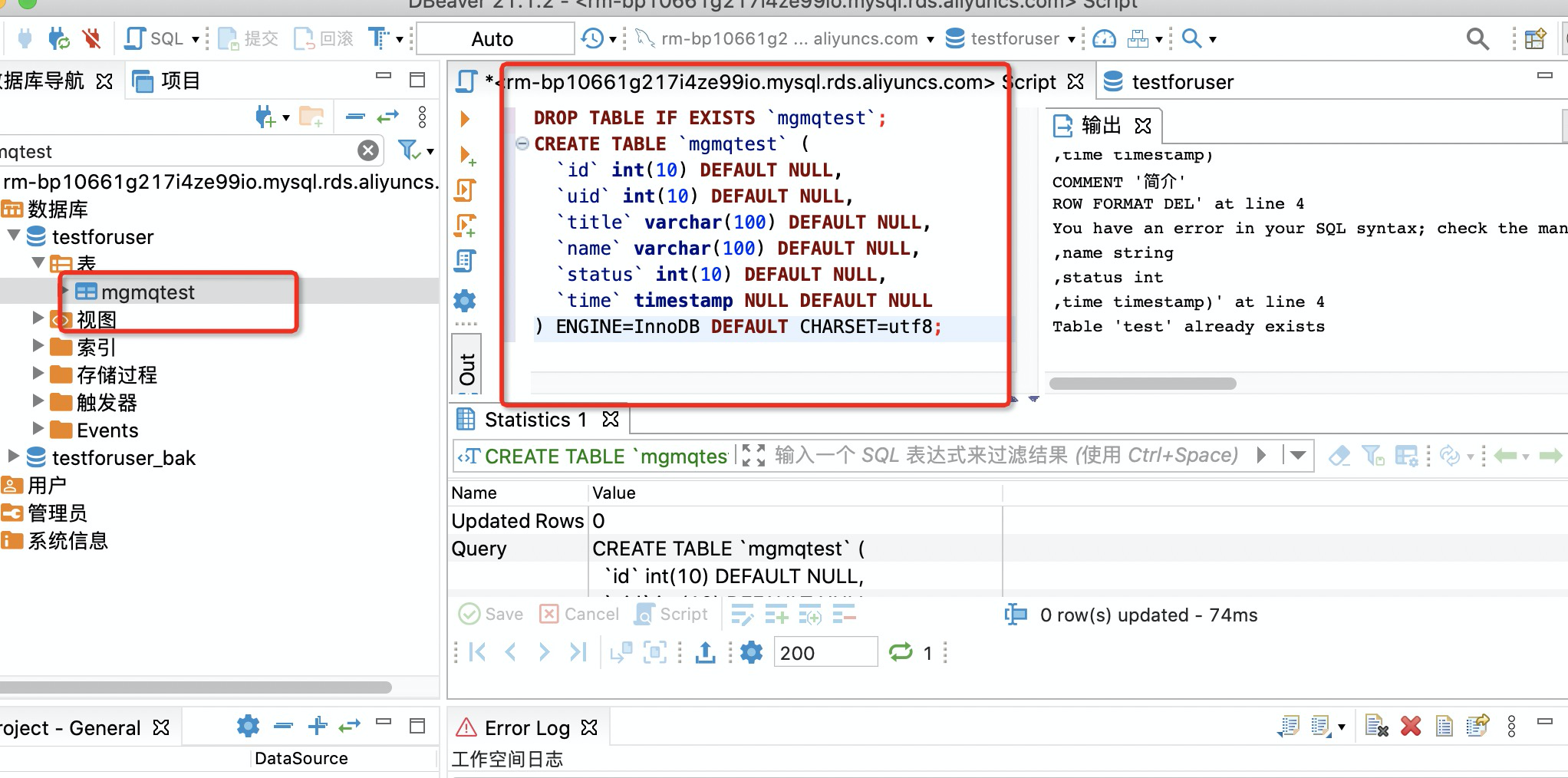This screenshot has height=778, width=1568.
Task: Switch to 项目 tab
Action: point(166,81)
